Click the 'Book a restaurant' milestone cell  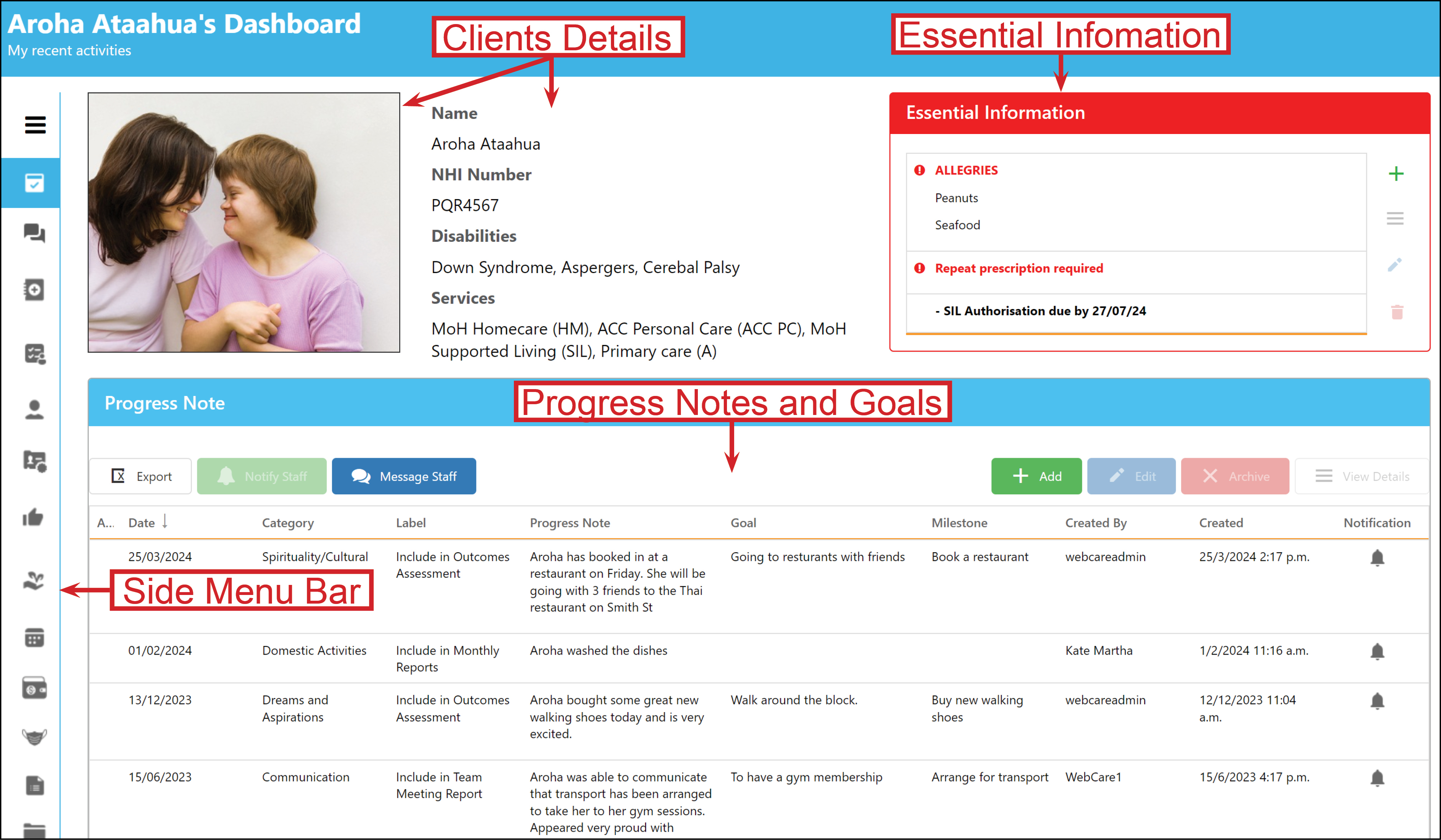980,557
